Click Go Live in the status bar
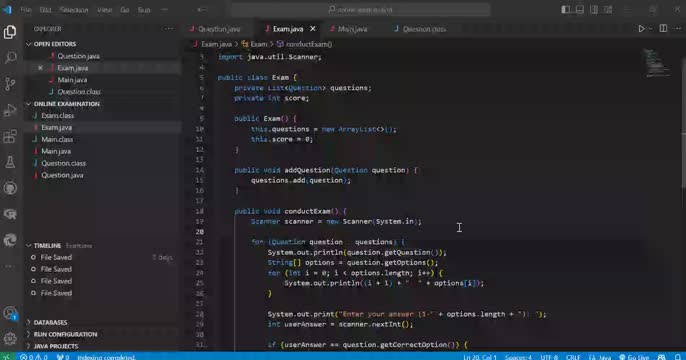Image resolution: width=686 pixels, height=360 pixels. (x=634, y=357)
